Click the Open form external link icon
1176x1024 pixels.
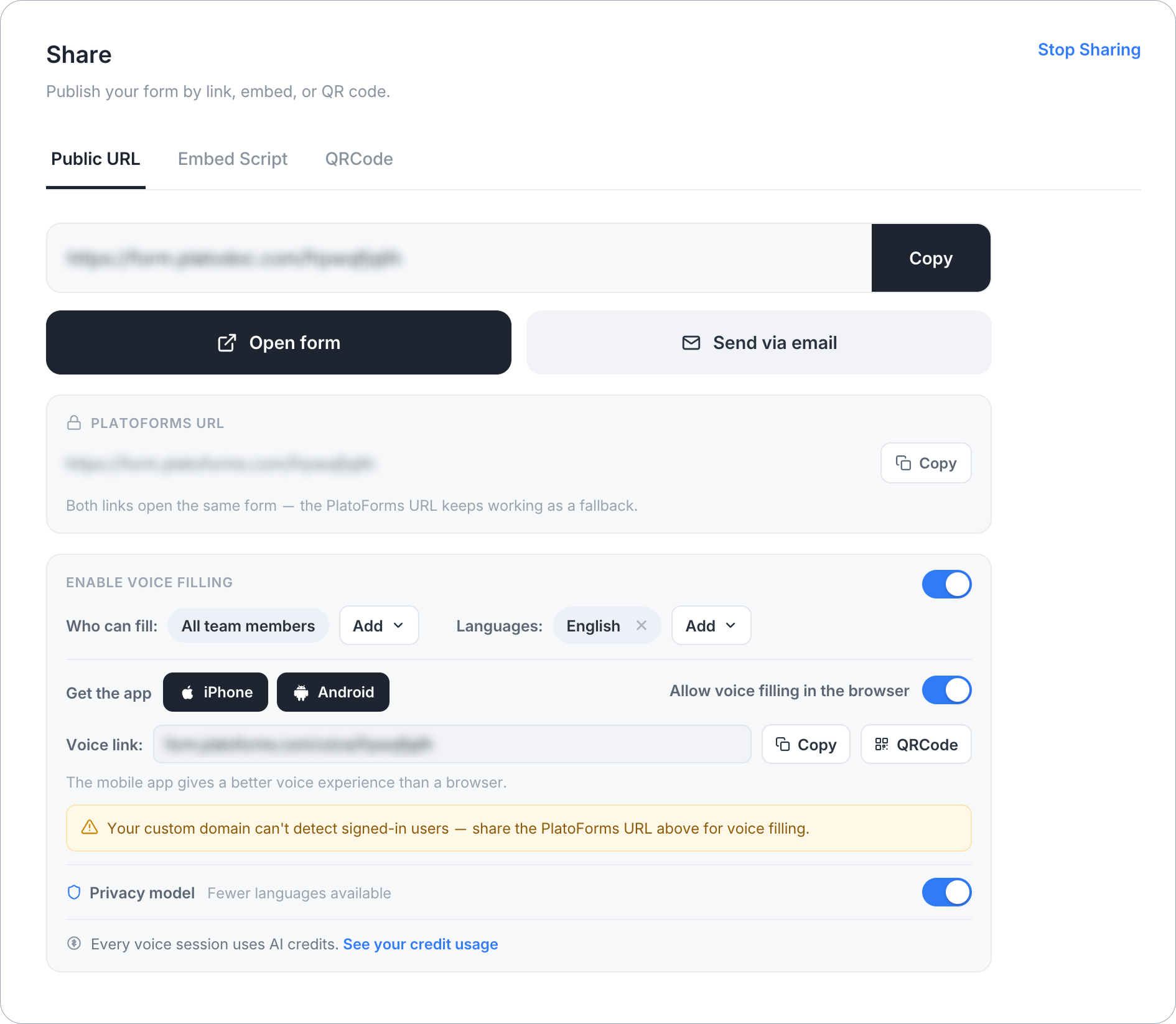click(227, 343)
